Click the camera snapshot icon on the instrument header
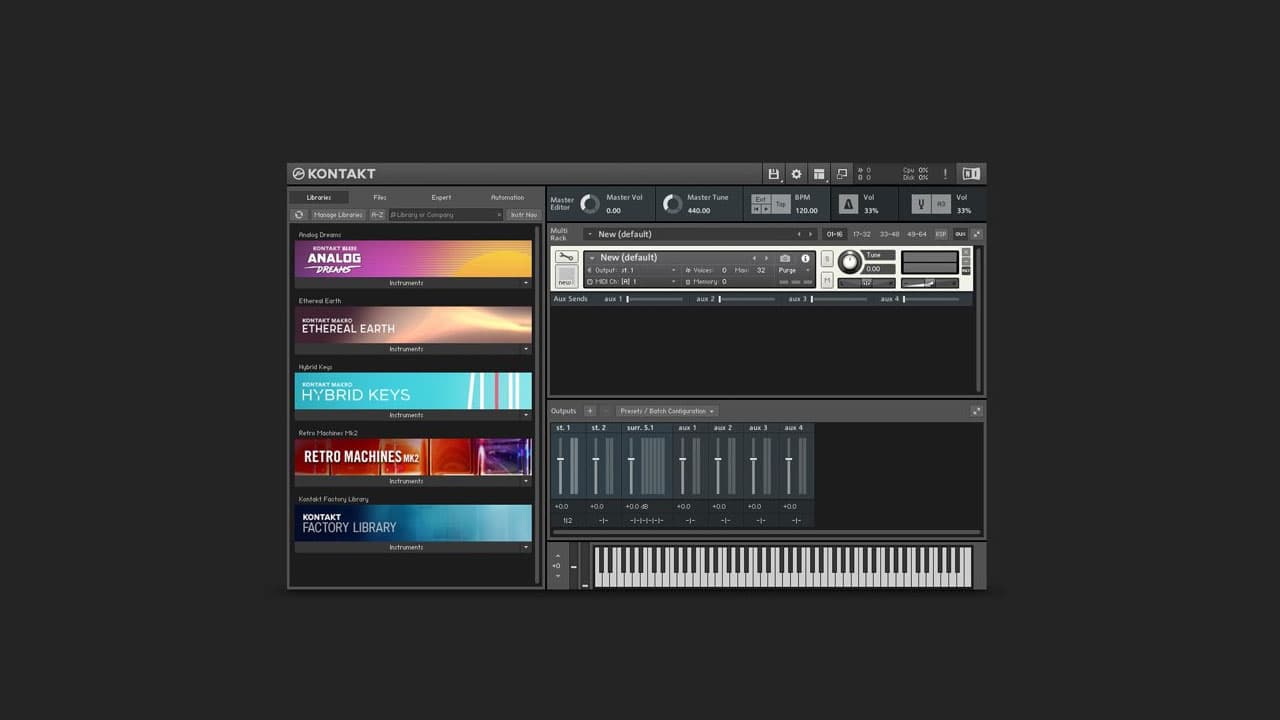 coord(784,257)
